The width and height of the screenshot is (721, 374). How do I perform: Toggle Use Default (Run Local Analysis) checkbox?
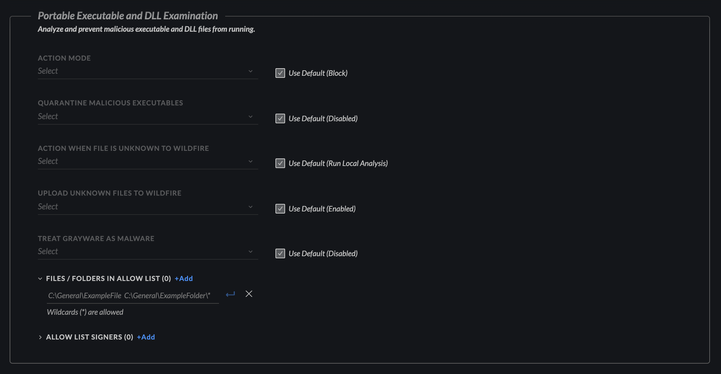pos(280,163)
